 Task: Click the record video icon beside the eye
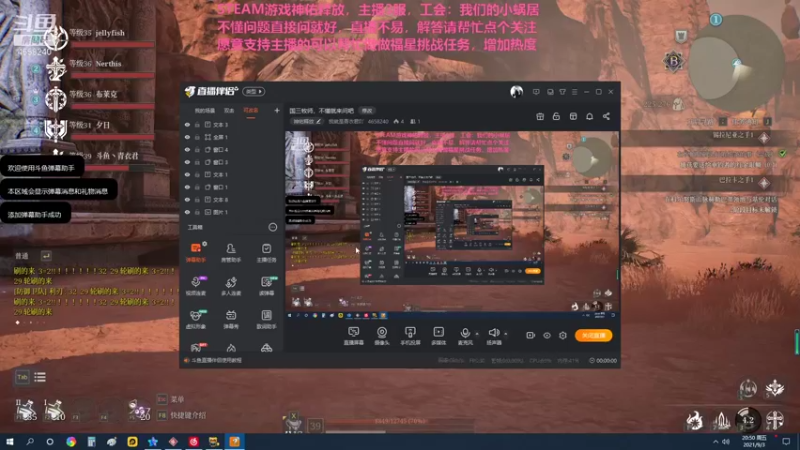click(530, 335)
